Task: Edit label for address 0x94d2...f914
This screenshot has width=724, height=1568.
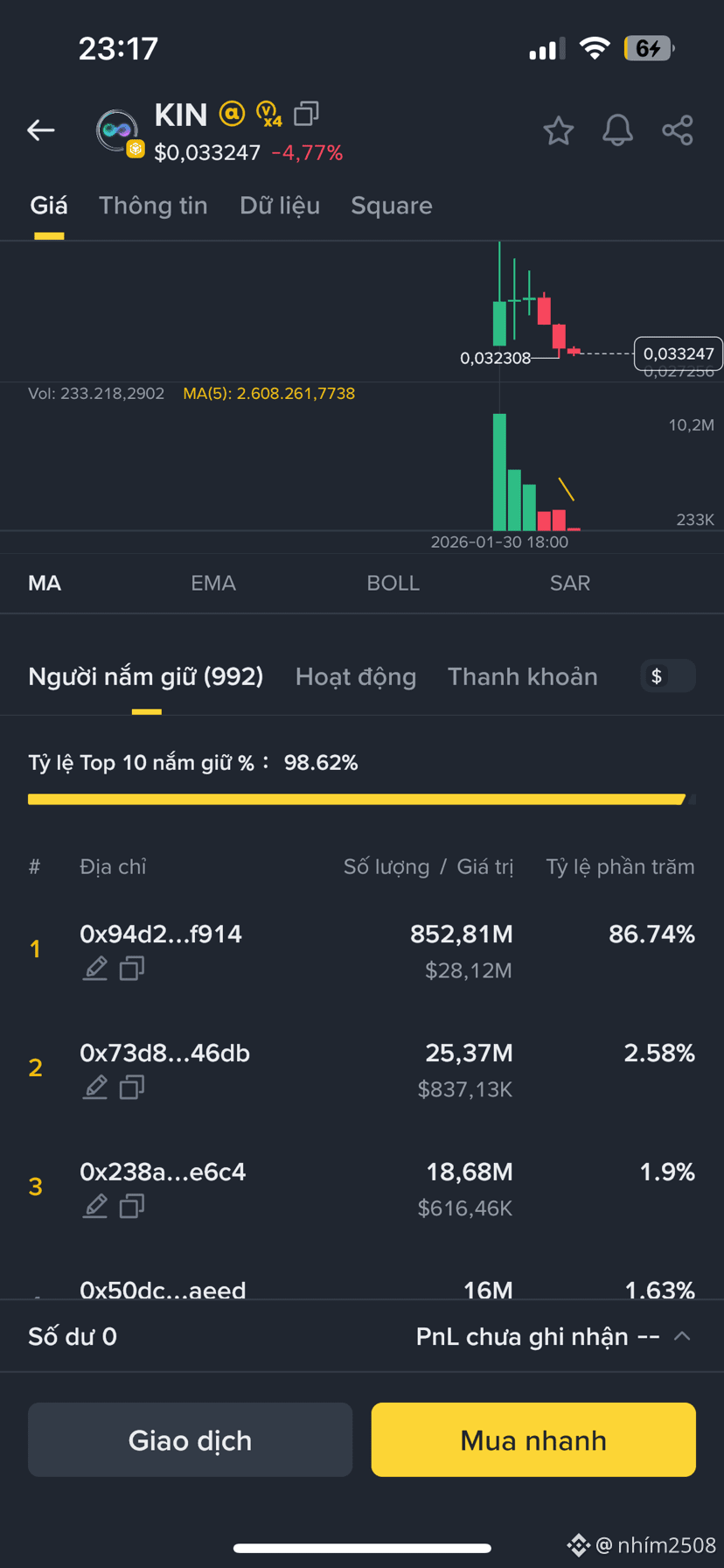Action: point(95,969)
